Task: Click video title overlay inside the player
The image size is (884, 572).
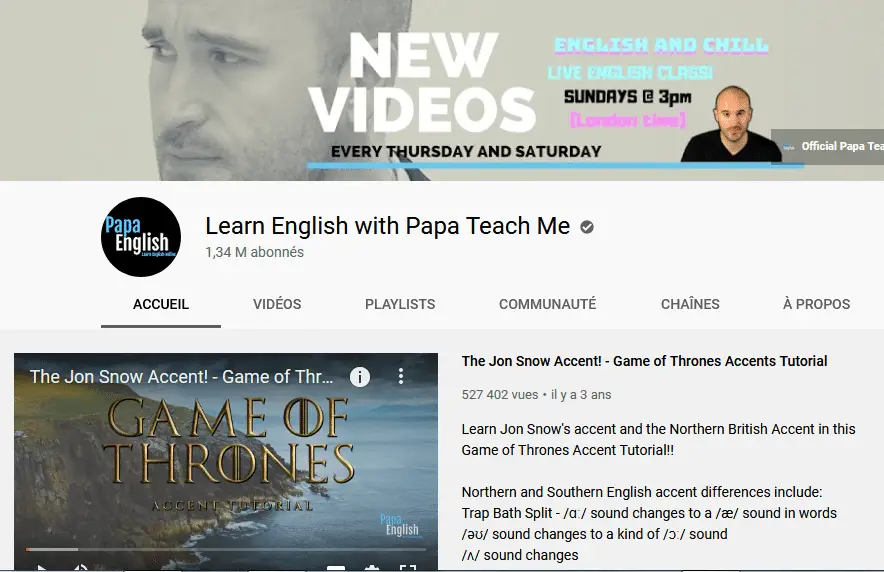Action: 181,376
